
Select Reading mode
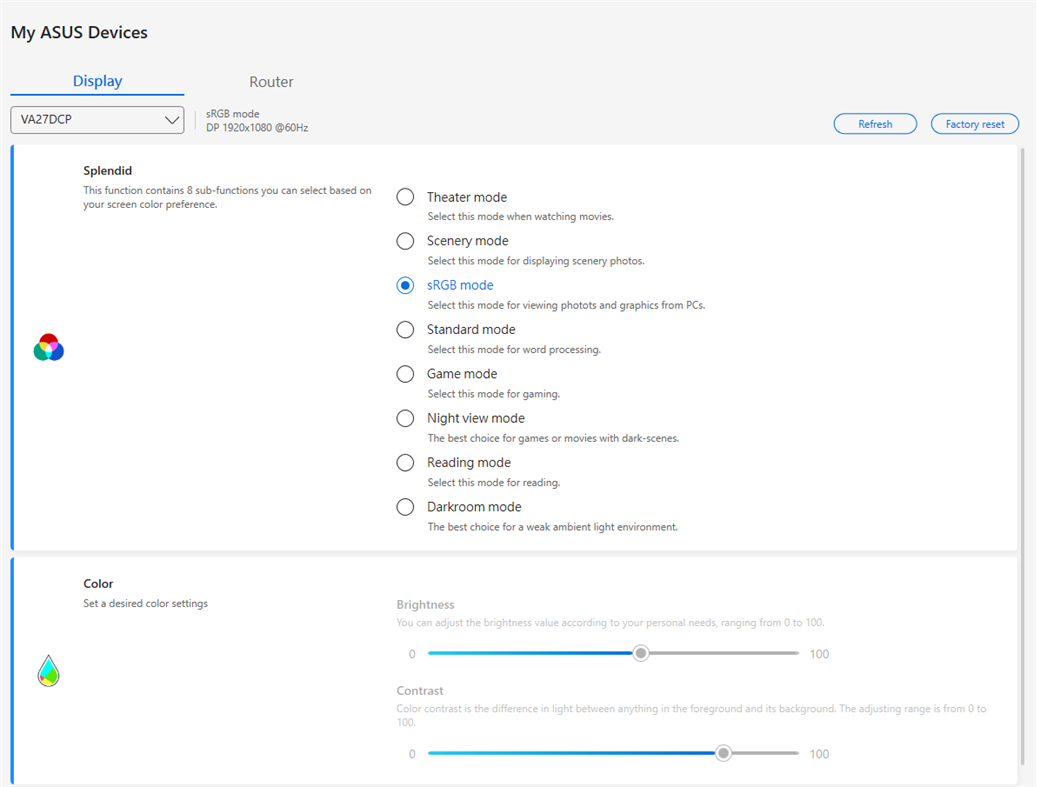405,462
